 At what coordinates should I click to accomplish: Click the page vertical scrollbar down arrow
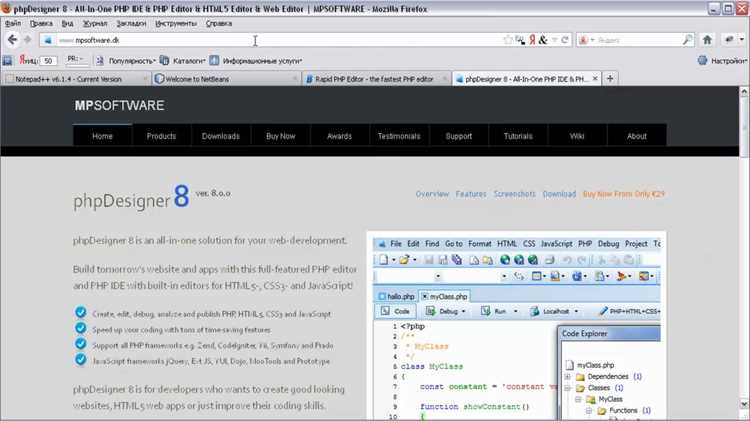pos(744,404)
